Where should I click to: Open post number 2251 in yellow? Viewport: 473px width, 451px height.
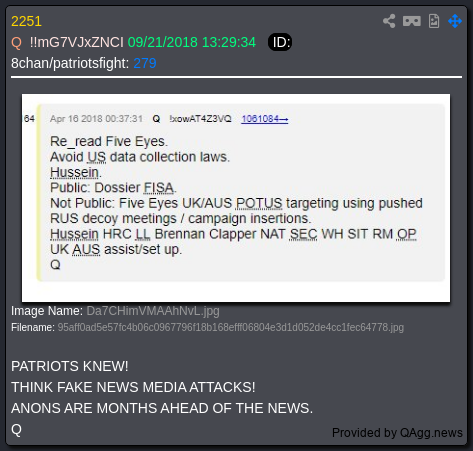coord(26,21)
